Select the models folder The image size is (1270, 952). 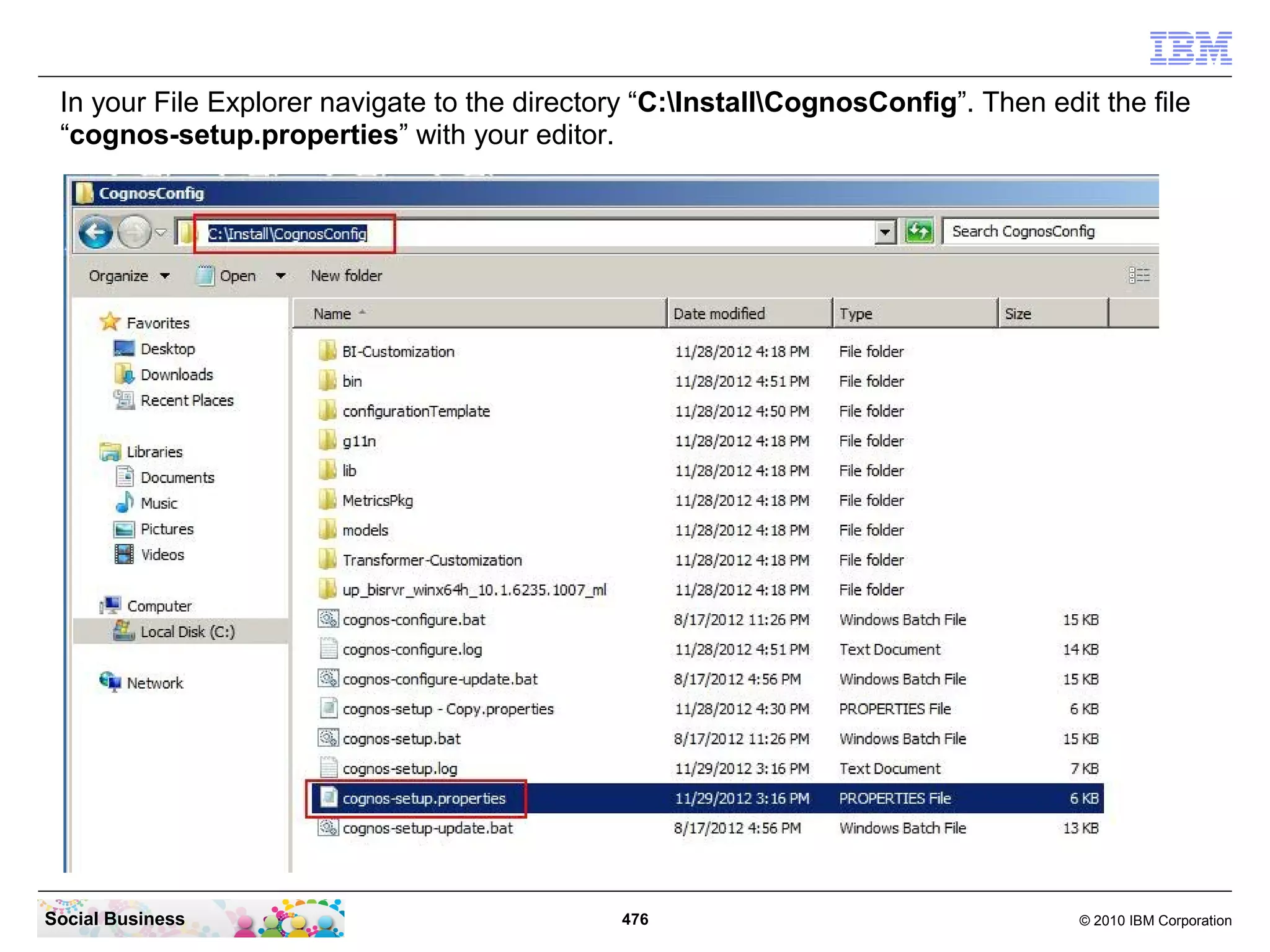point(365,530)
